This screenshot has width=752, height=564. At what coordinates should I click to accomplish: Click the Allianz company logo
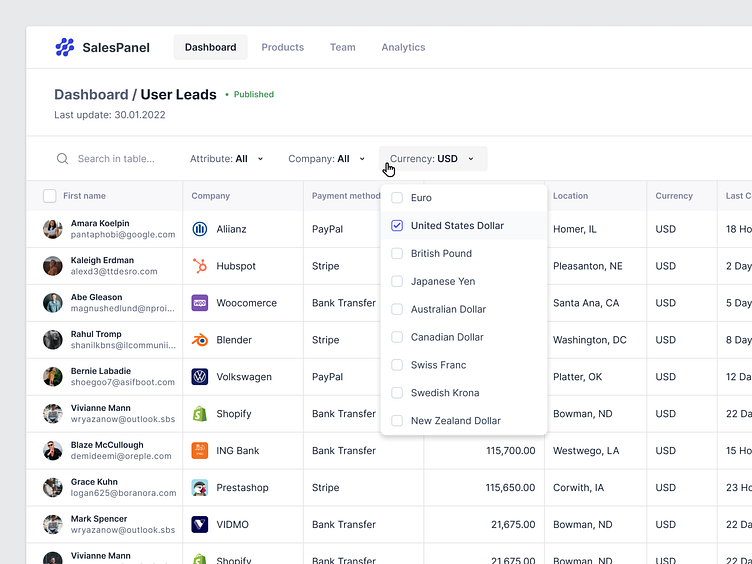(x=200, y=229)
